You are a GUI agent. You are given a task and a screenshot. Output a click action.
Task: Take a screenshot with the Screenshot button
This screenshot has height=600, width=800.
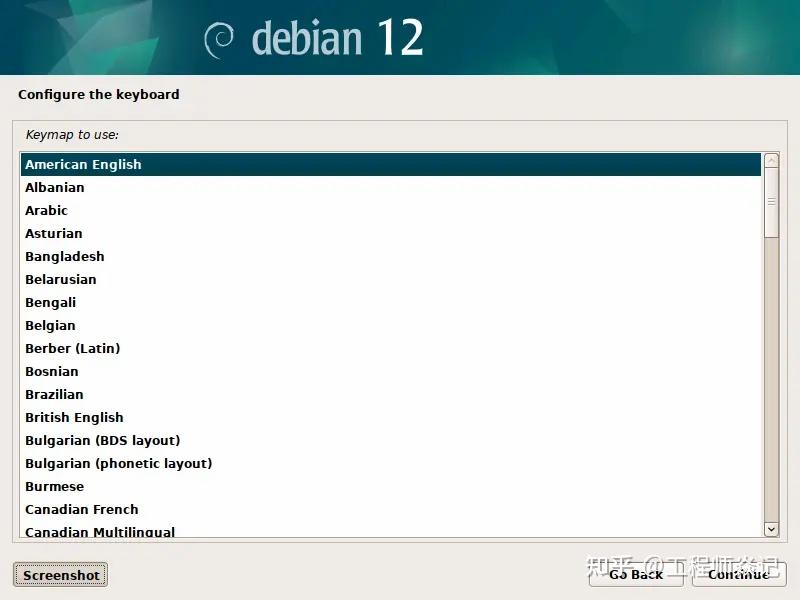point(60,575)
